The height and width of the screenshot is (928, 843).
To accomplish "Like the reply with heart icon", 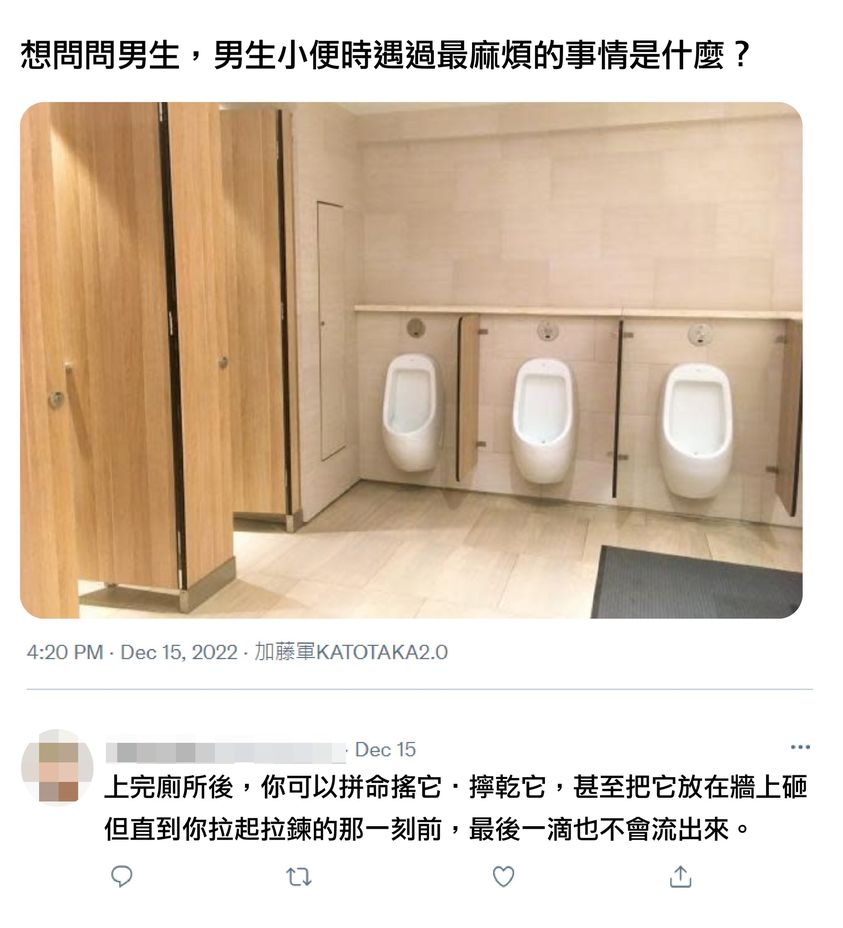I will click(x=504, y=877).
